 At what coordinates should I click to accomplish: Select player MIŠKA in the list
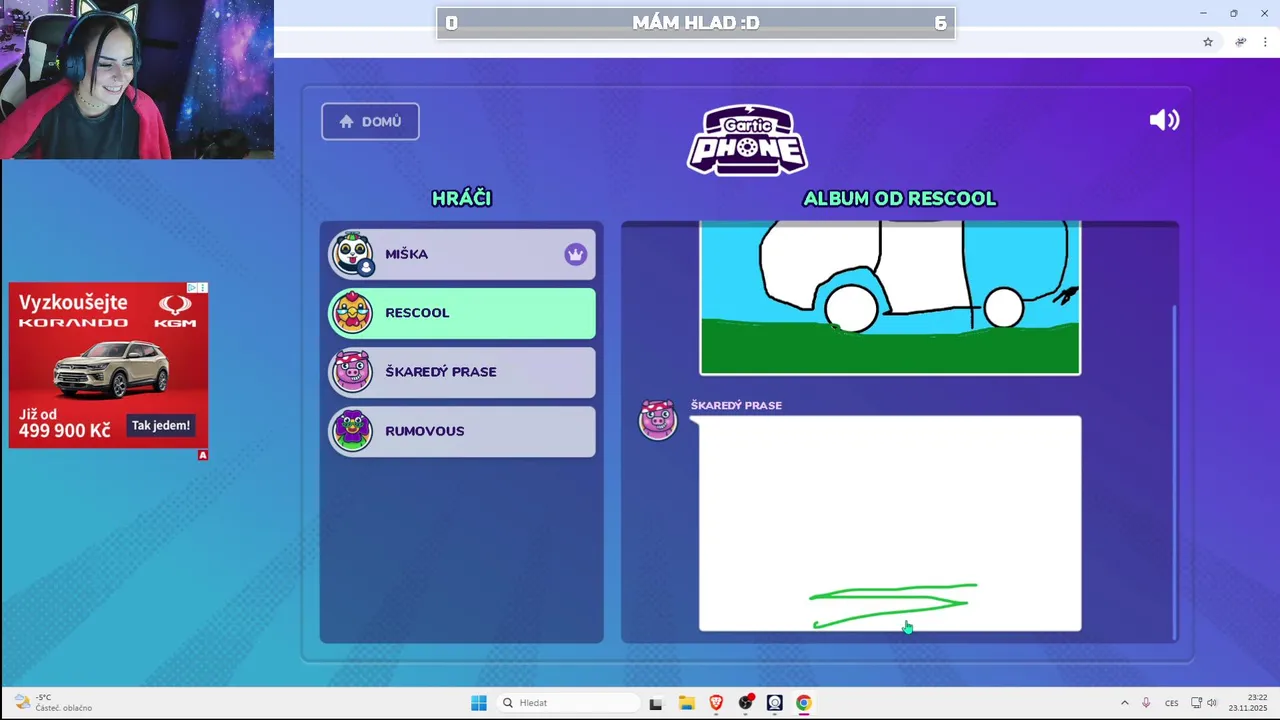(462, 254)
